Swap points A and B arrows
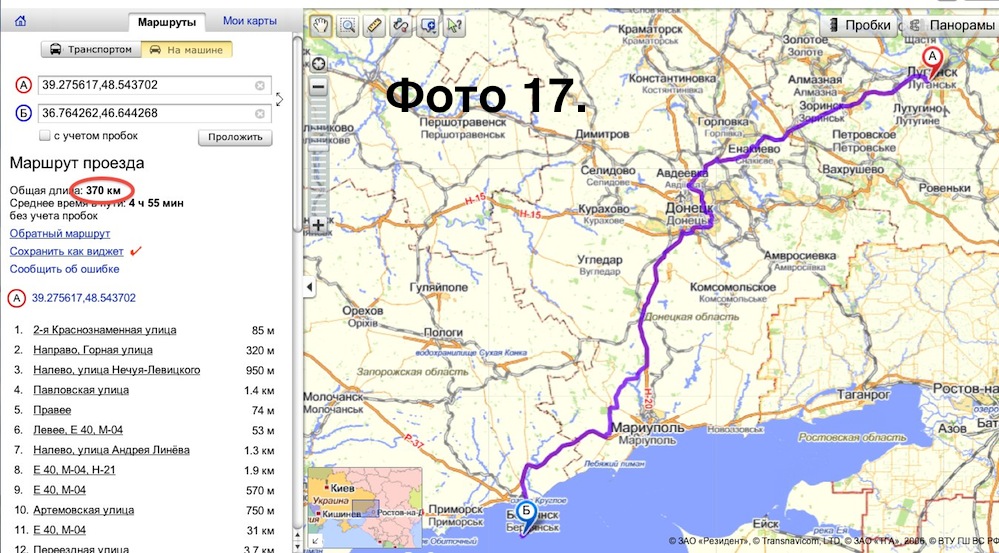Image resolution: width=999 pixels, height=553 pixels. tap(279, 99)
